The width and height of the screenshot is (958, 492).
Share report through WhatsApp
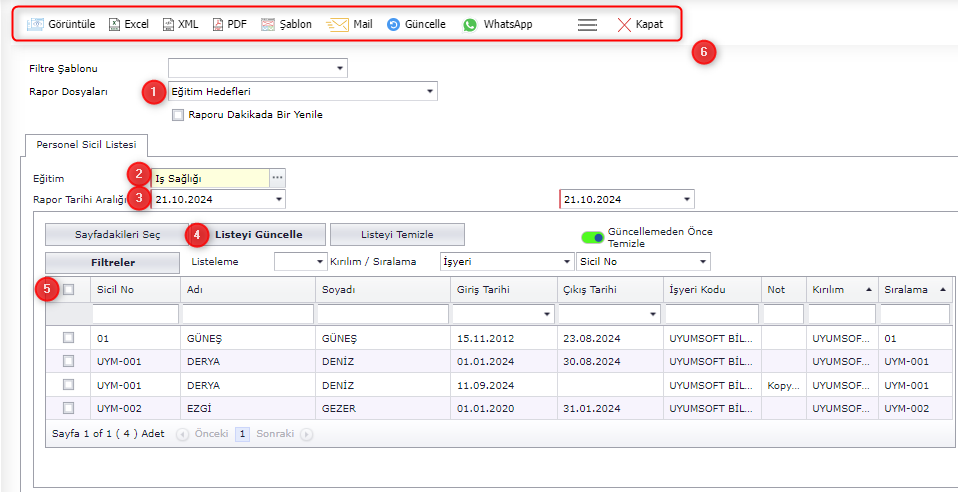pyautogui.click(x=469, y=24)
